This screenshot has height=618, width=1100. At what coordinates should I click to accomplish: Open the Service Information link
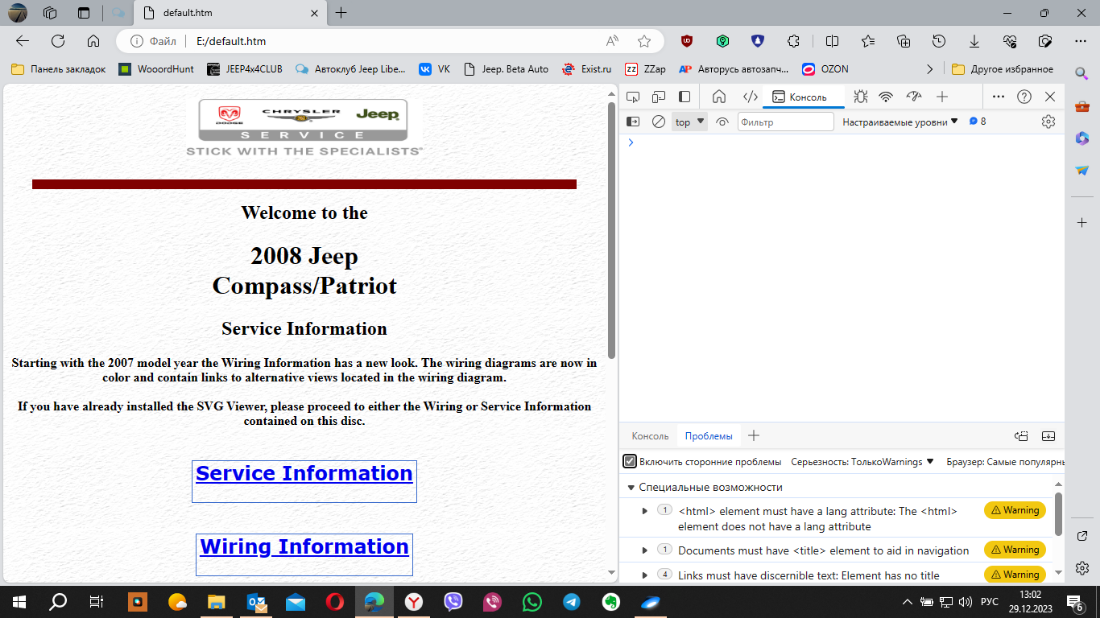click(x=304, y=474)
